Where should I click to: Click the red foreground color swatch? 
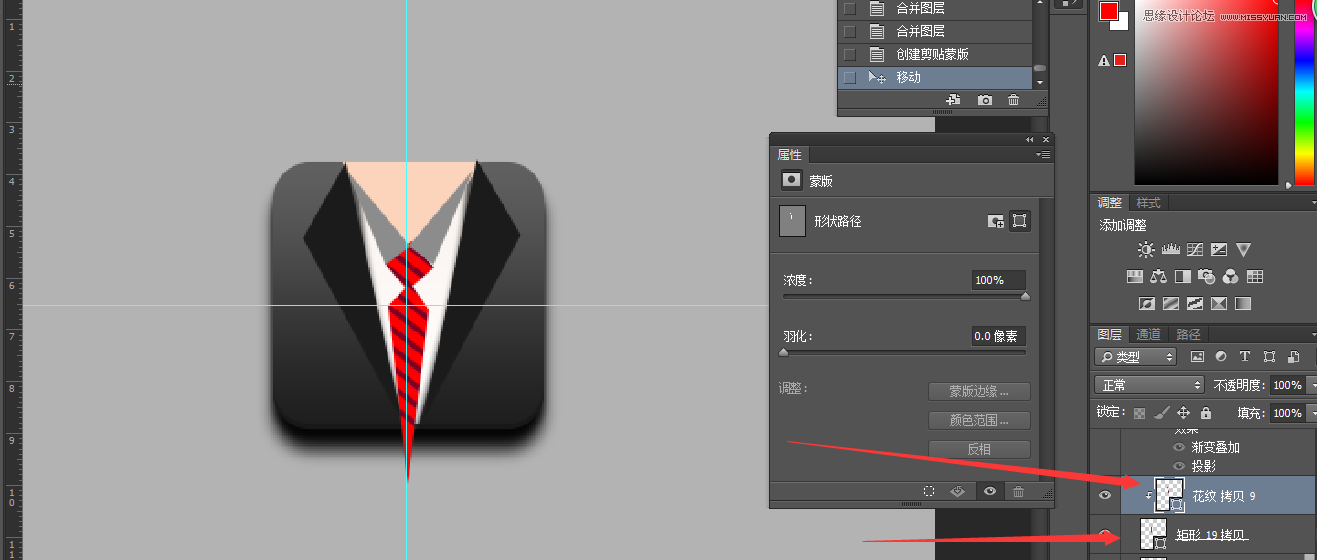pos(1108,11)
